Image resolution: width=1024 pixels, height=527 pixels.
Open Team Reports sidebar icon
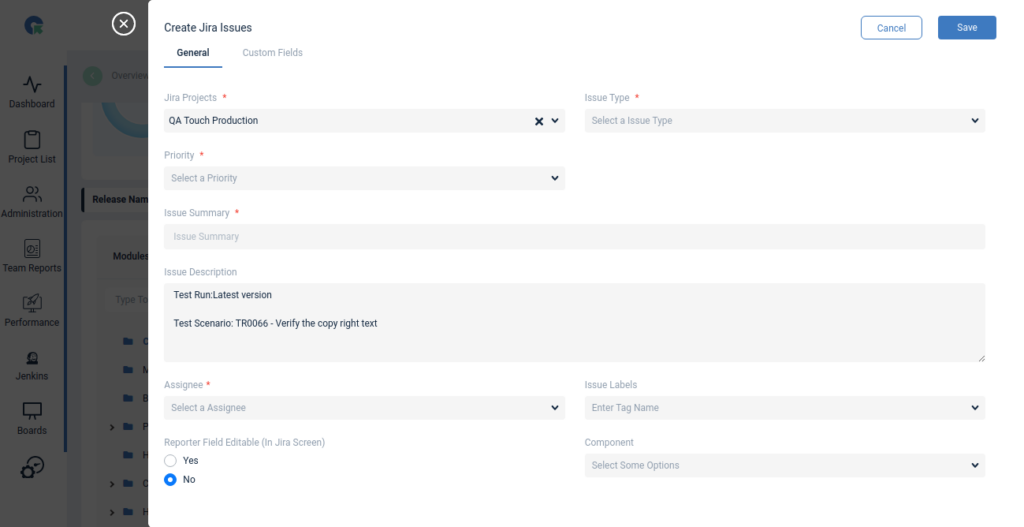pyautogui.click(x=32, y=250)
